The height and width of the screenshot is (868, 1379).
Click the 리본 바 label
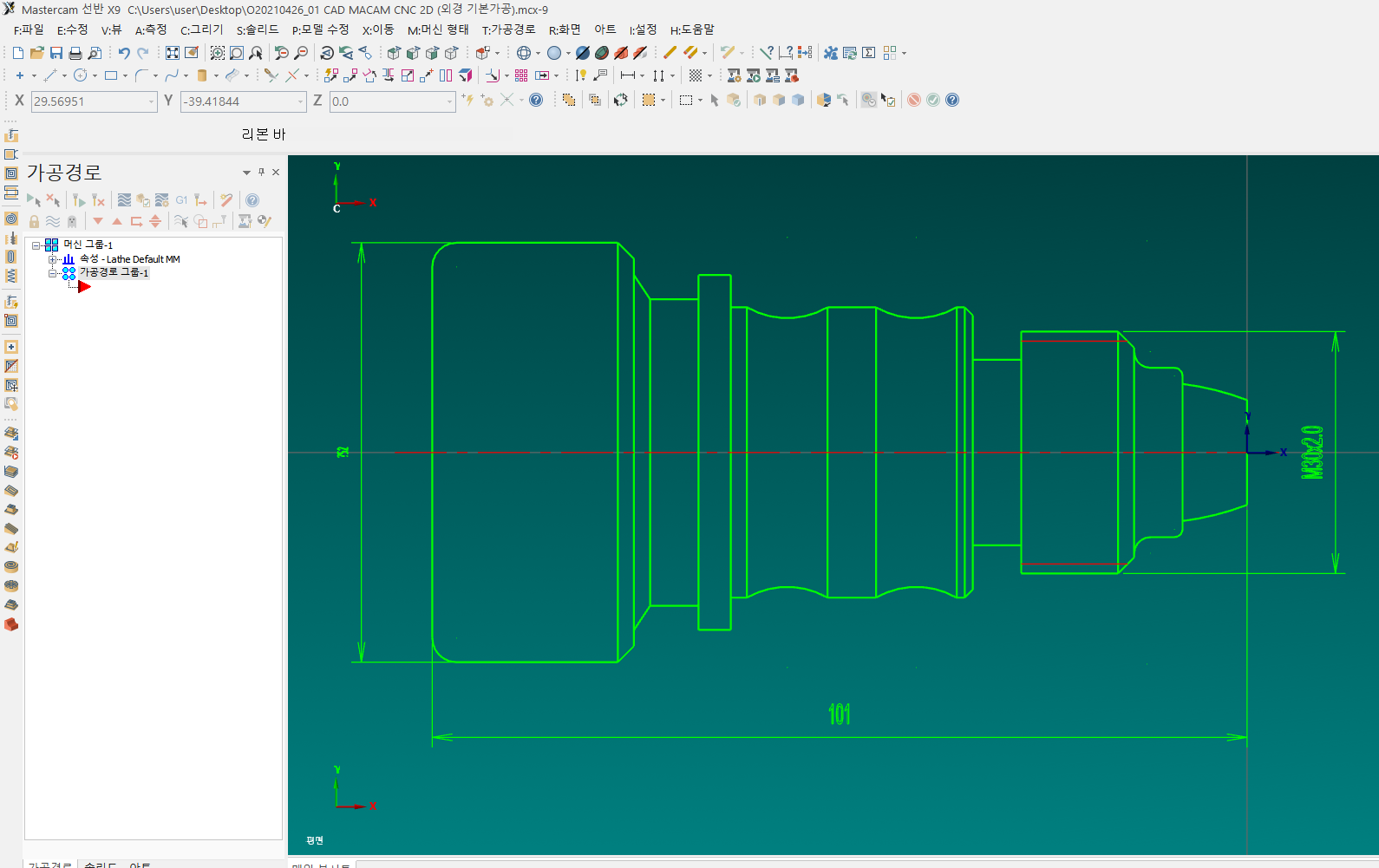[264, 134]
